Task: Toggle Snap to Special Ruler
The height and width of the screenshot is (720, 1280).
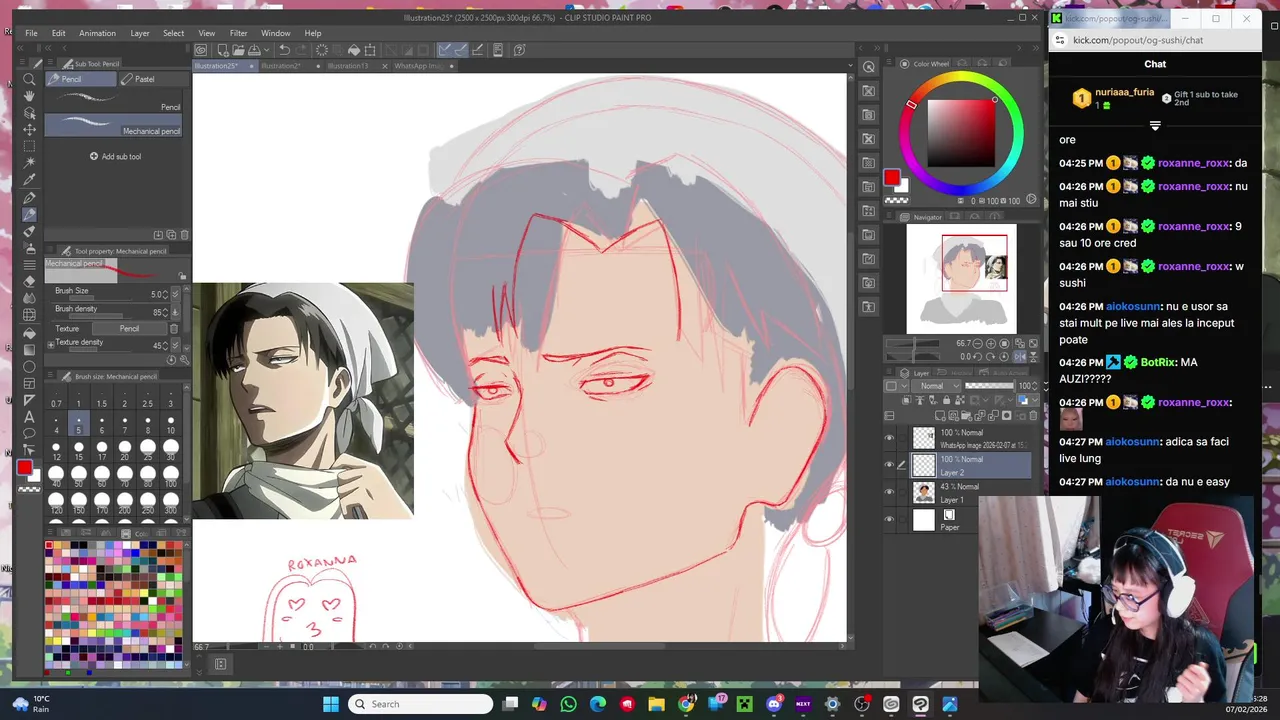Action: [x=461, y=50]
